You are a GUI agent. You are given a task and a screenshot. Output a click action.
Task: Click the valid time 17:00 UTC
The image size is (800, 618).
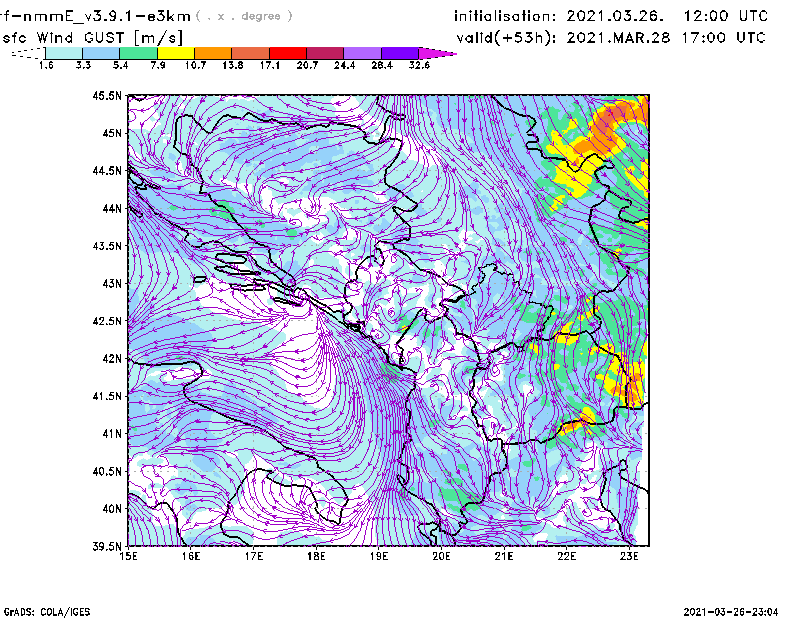(x=723, y=38)
